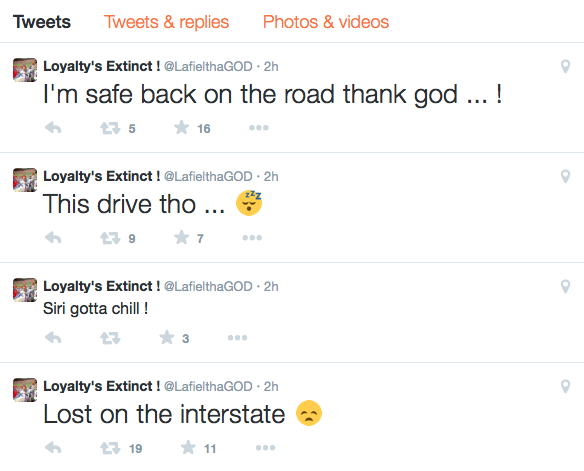584x471 pixels.
Task: Retweet the "Siri gotta chill" tweet
Action: tap(110, 338)
